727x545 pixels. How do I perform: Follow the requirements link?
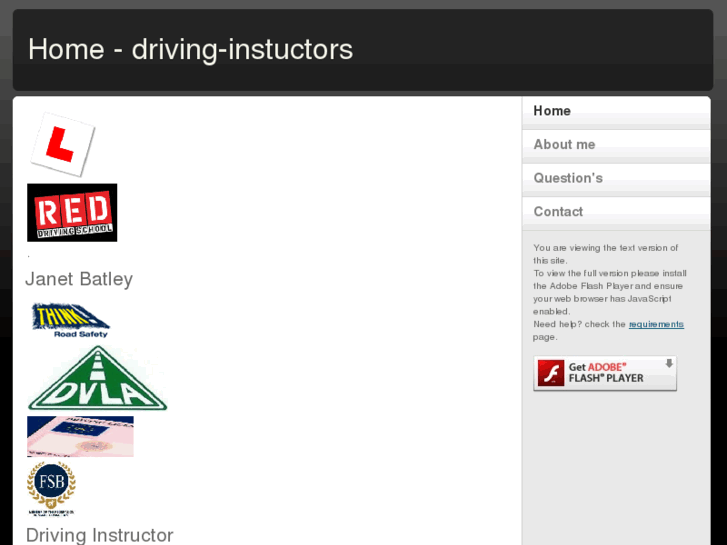[656, 324]
